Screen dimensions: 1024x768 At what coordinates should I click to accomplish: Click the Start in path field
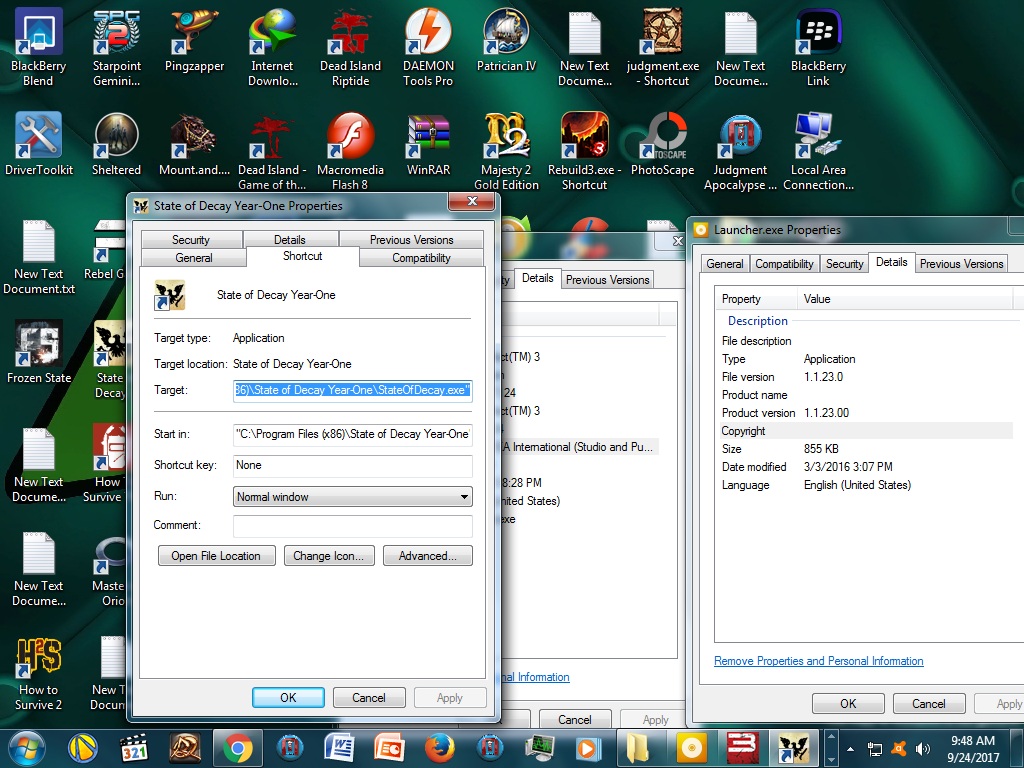coord(353,434)
